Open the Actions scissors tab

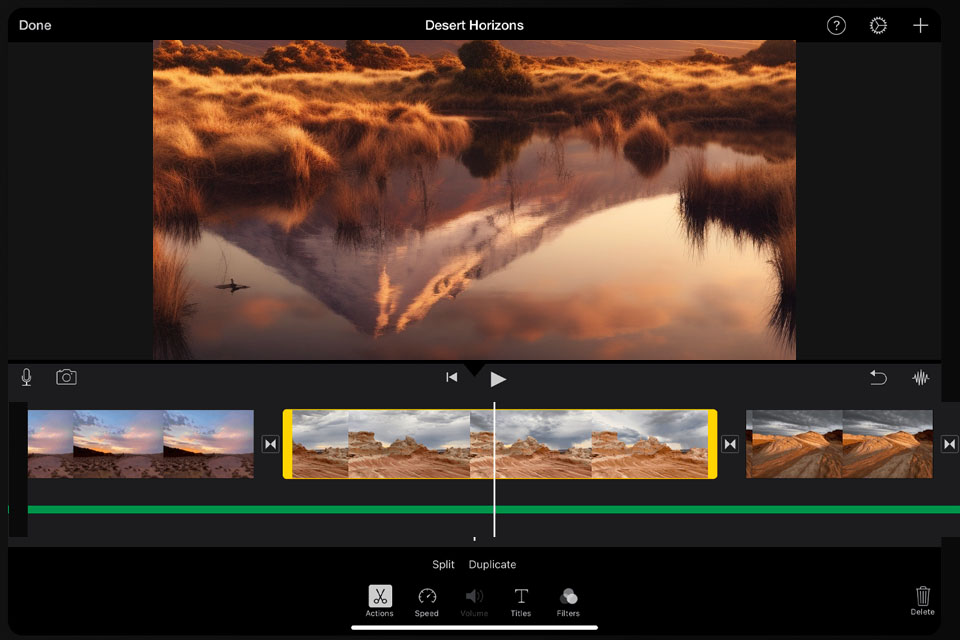[380, 601]
